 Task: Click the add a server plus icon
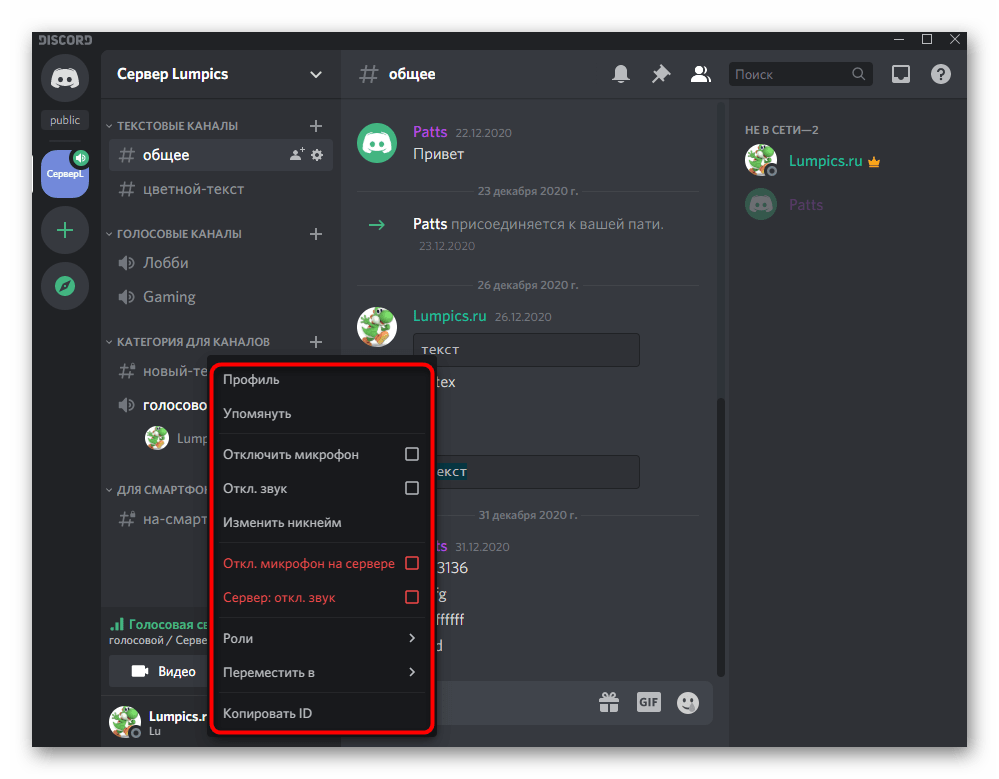(x=65, y=230)
